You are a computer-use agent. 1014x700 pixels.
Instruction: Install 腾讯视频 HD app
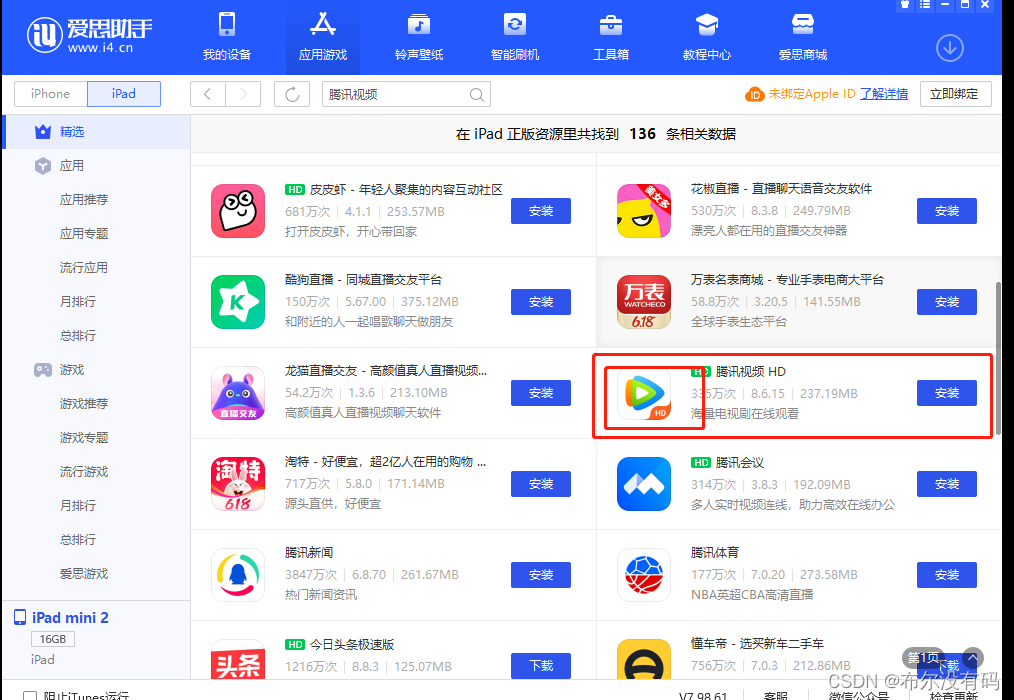[947, 393]
